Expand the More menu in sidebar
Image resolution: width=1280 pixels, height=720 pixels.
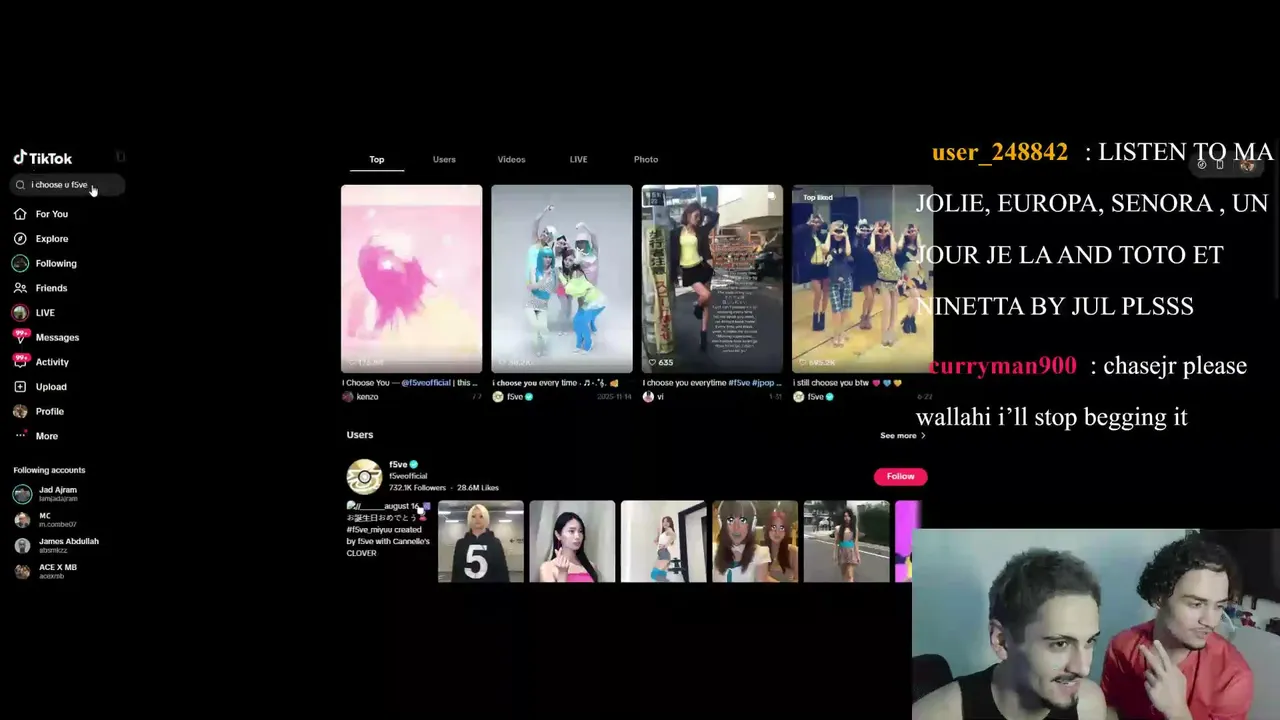click(36, 436)
